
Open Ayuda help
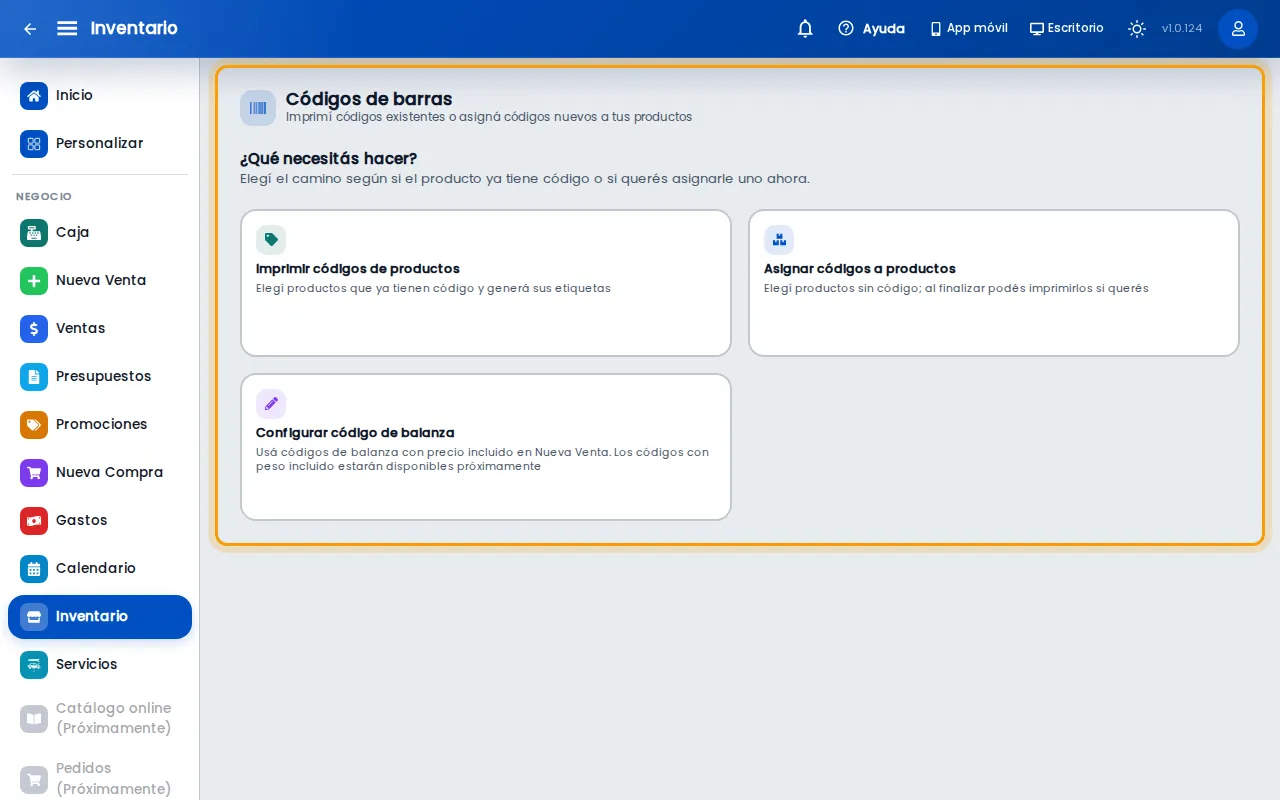tap(871, 28)
